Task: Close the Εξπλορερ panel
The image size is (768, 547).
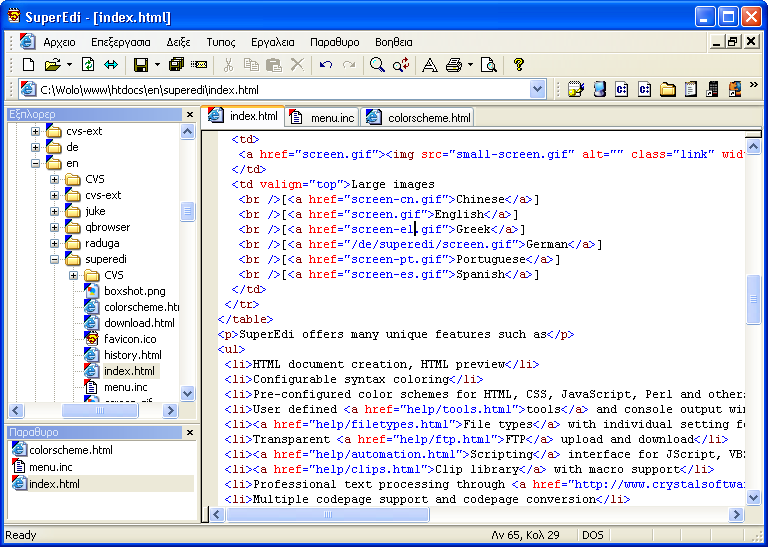Action: (190, 115)
